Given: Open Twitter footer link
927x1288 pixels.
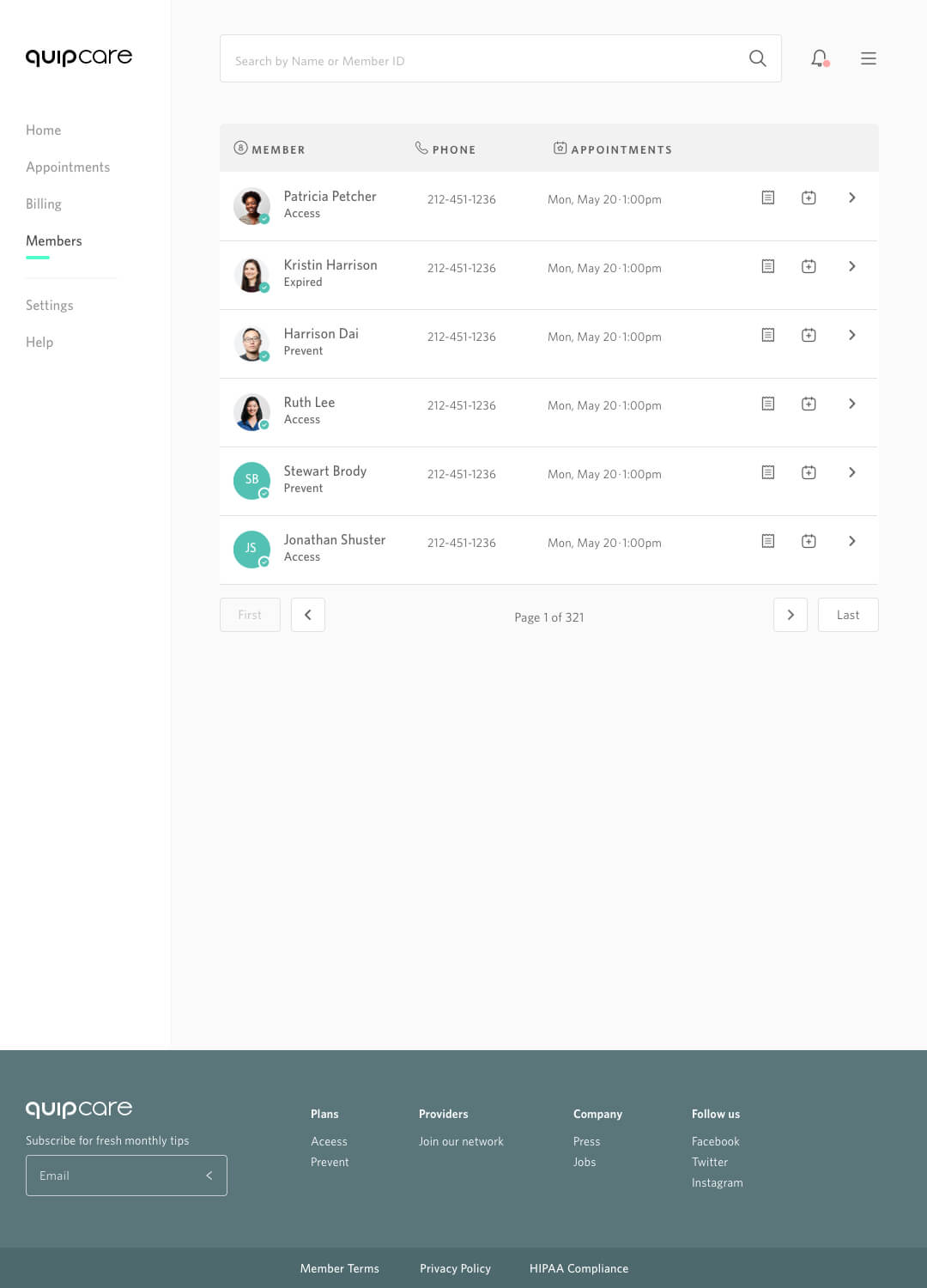Looking at the screenshot, I should [x=710, y=1163].
